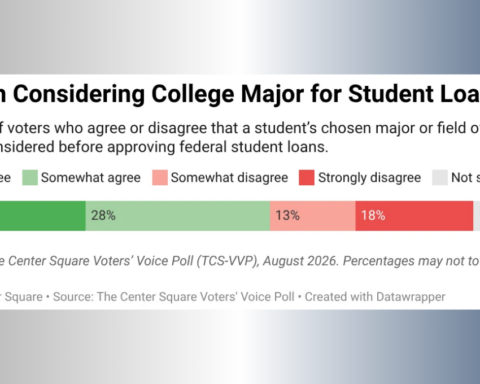Click the Source: The Center Square Voters' Voice Poll text
This screenshot has width=480, height=384.
174,297
